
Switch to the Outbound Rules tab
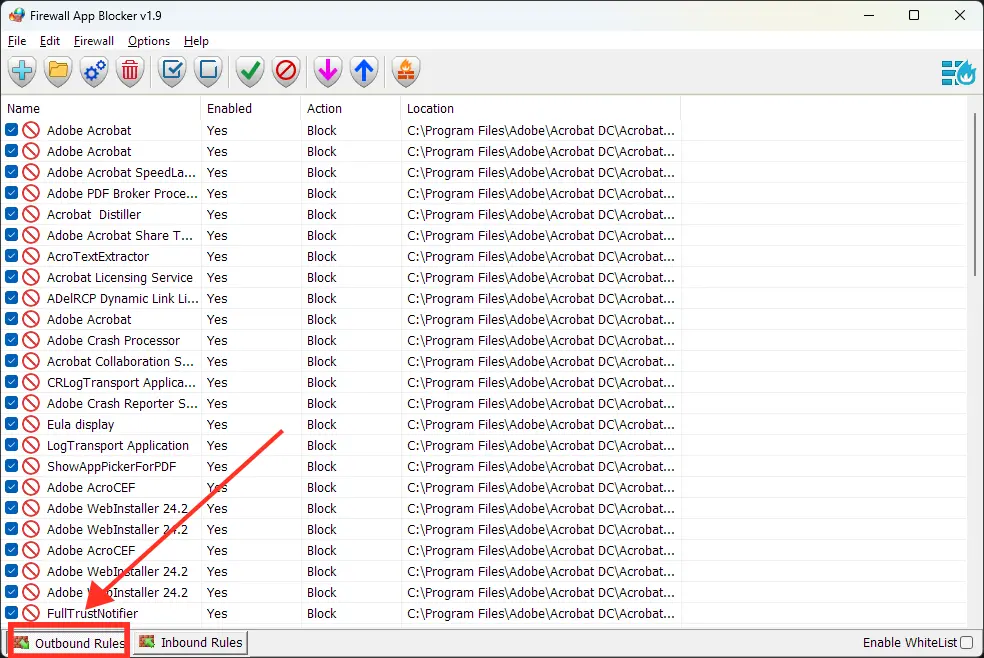coord(69,643)
